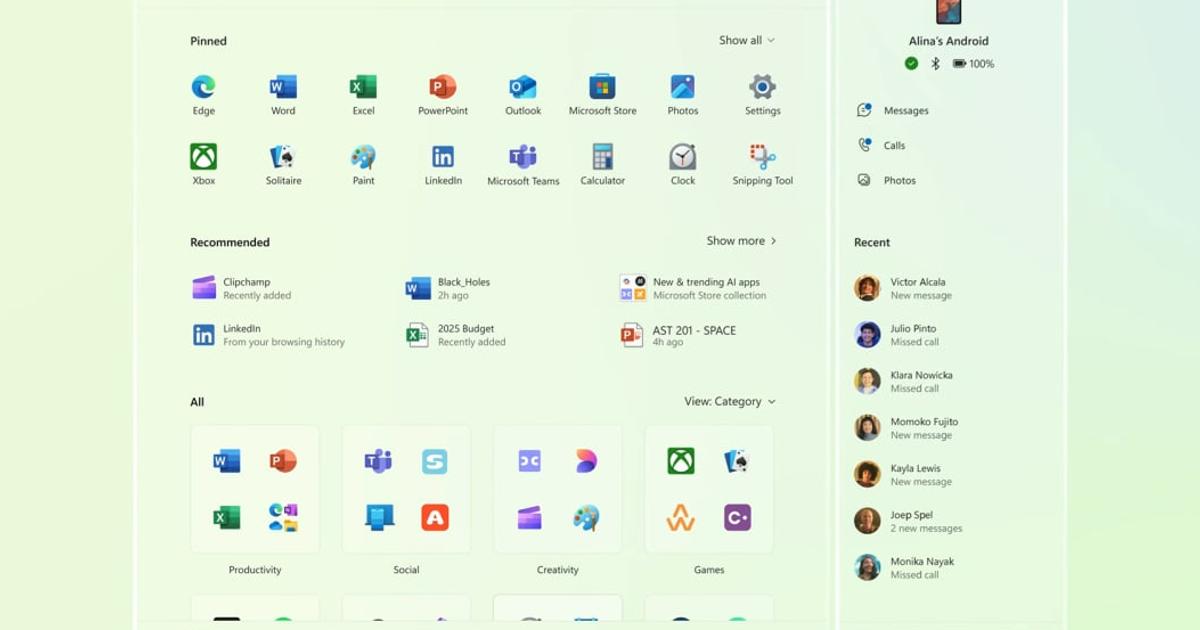Open the Clock app
Image resolution: width=1200 pixels, height=630 pixels.
683,165
